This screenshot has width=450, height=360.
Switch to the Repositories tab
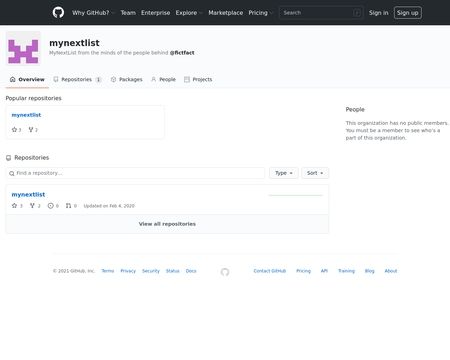click(x=77, y=79)
